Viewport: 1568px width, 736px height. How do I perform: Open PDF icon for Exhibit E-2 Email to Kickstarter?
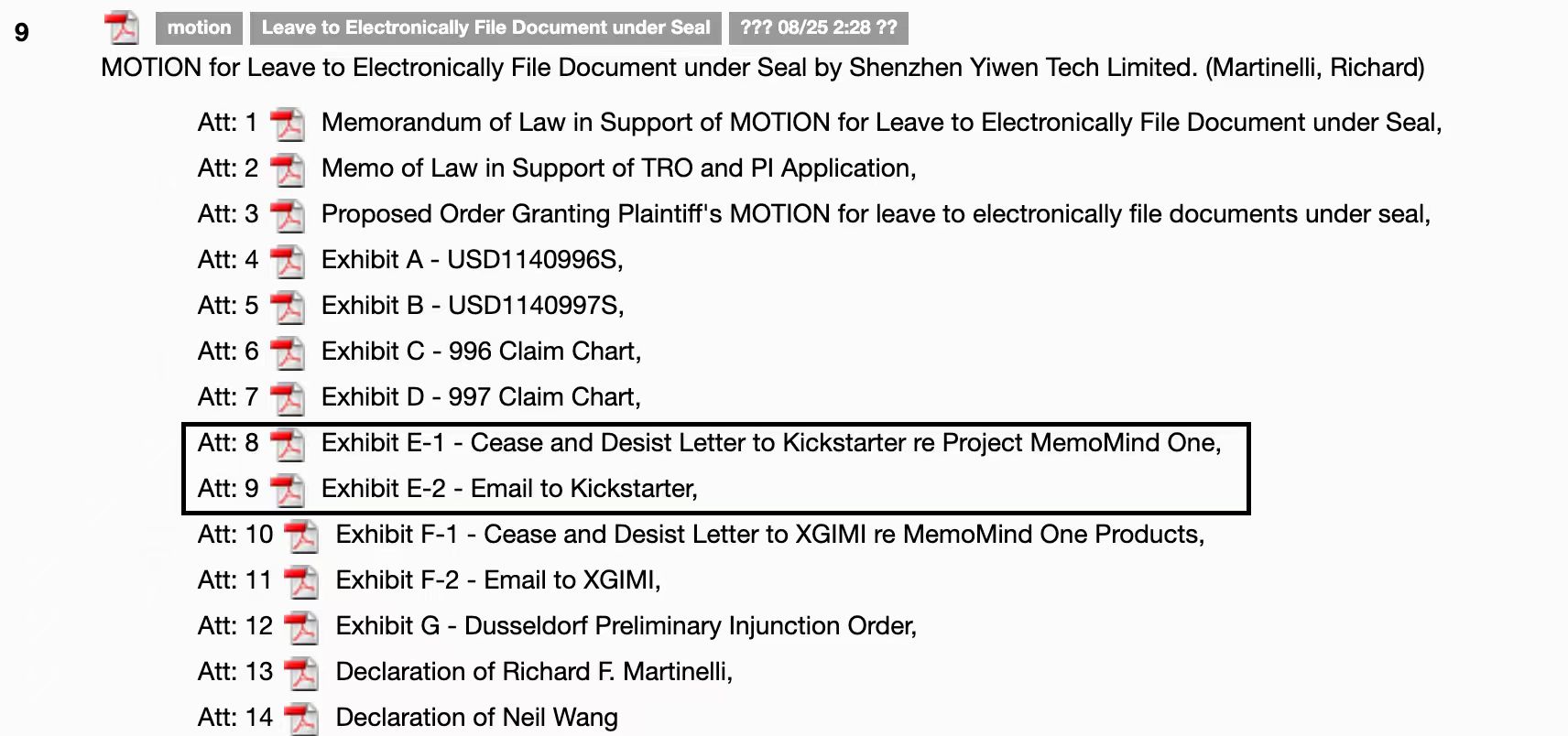(288, 490)
